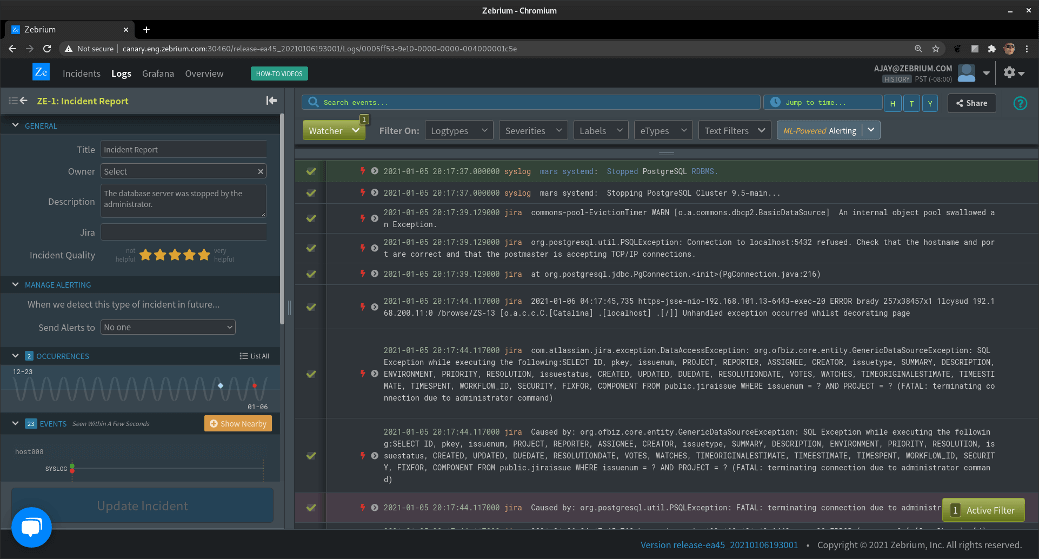Click white diamond marker on occurrences chart
This screenshot has width=1039, height=560.
(x=221, y=385)
